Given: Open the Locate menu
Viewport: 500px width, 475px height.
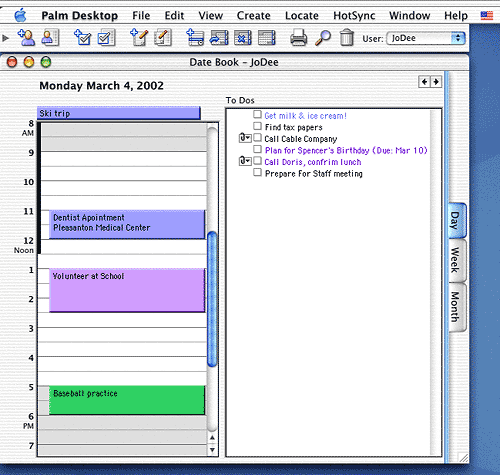Looking at the screenshot, I should click(302, 16).
